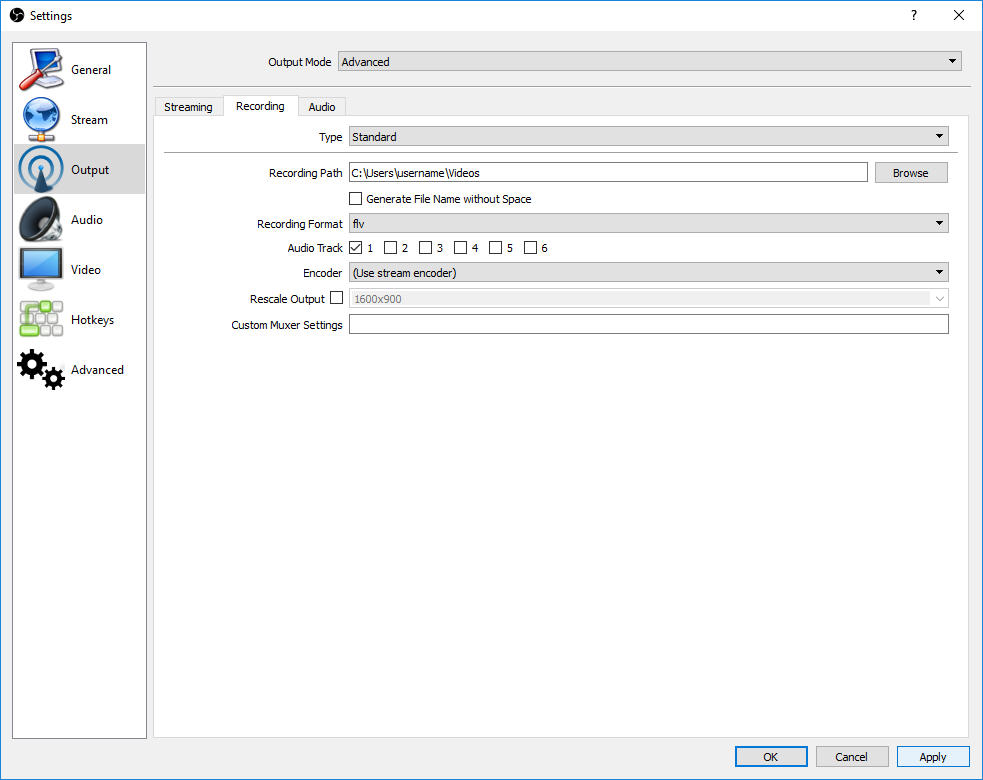Screen dimensions: 983x780
Task: Check audio track 4 checkbox
Action: coord(461,248)
